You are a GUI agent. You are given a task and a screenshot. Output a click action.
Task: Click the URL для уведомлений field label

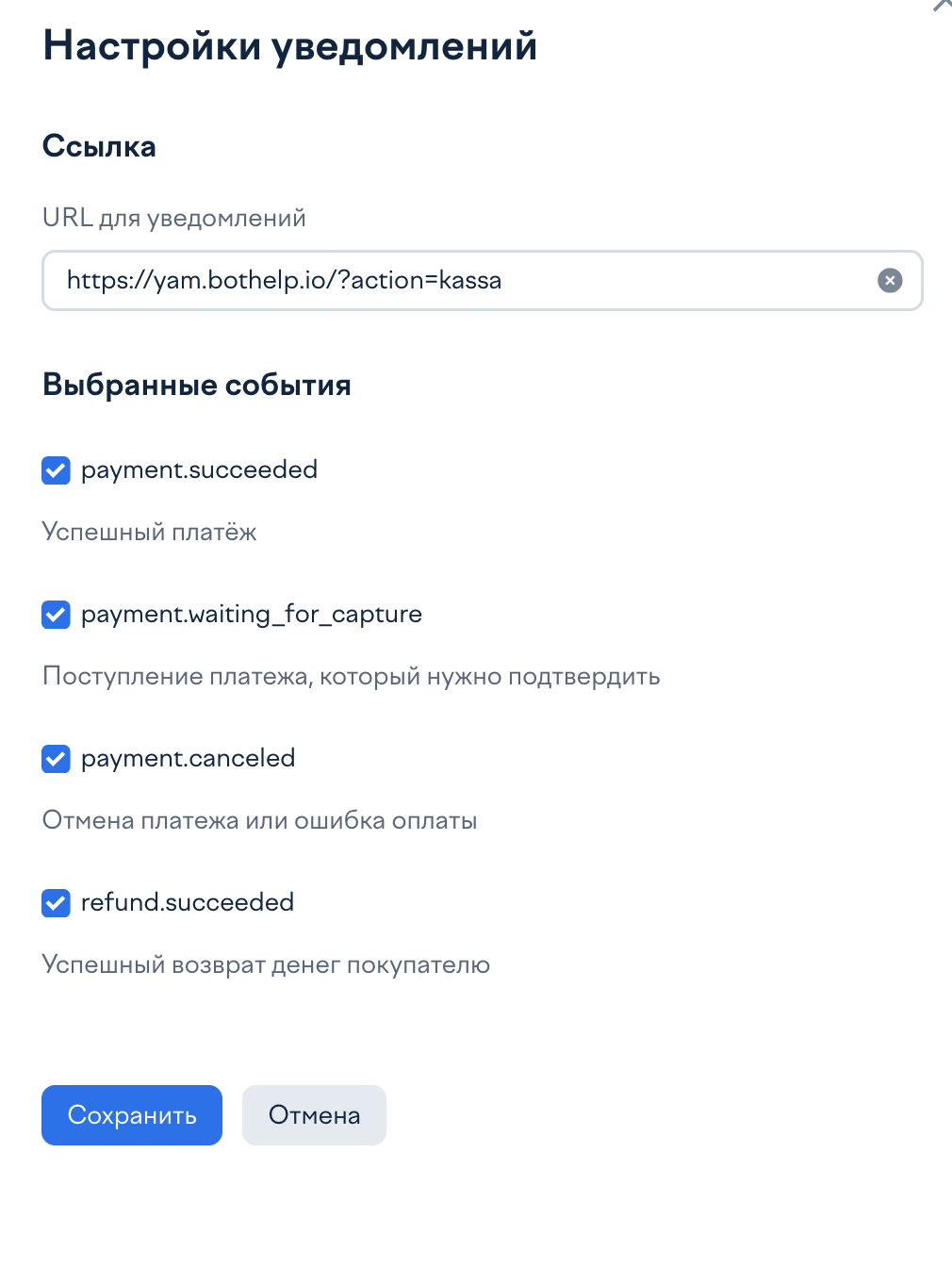[174, 218]
